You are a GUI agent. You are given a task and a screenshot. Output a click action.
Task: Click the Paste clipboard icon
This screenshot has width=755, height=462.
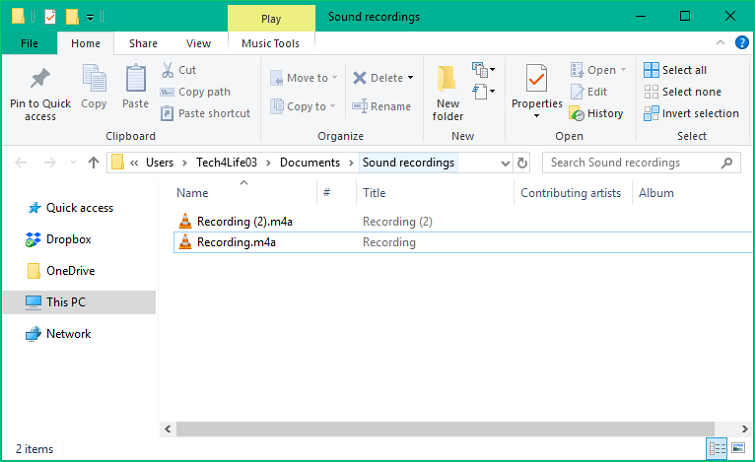point(136,79)
